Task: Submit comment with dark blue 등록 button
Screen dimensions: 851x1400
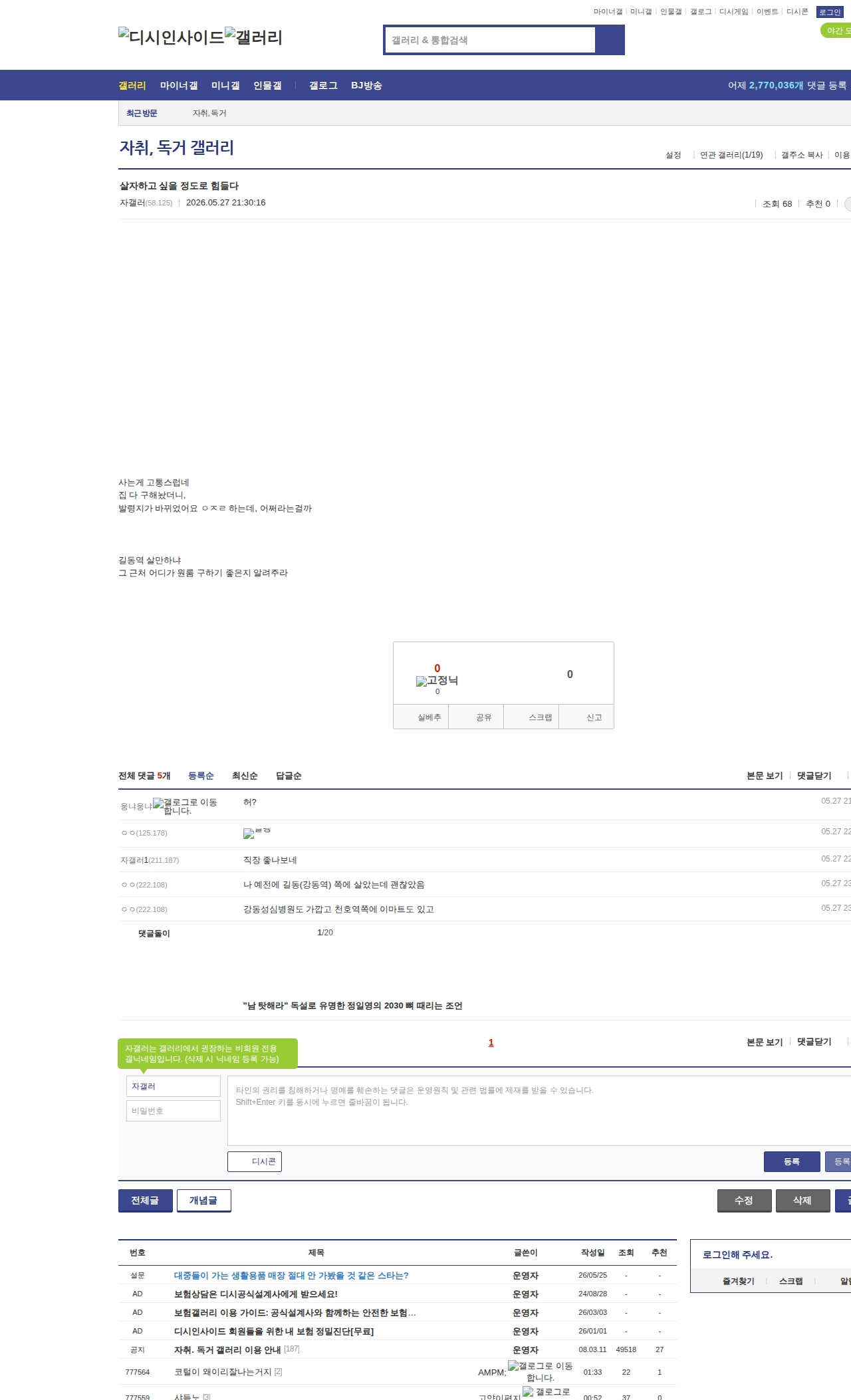Action: tap(792, 1161)
